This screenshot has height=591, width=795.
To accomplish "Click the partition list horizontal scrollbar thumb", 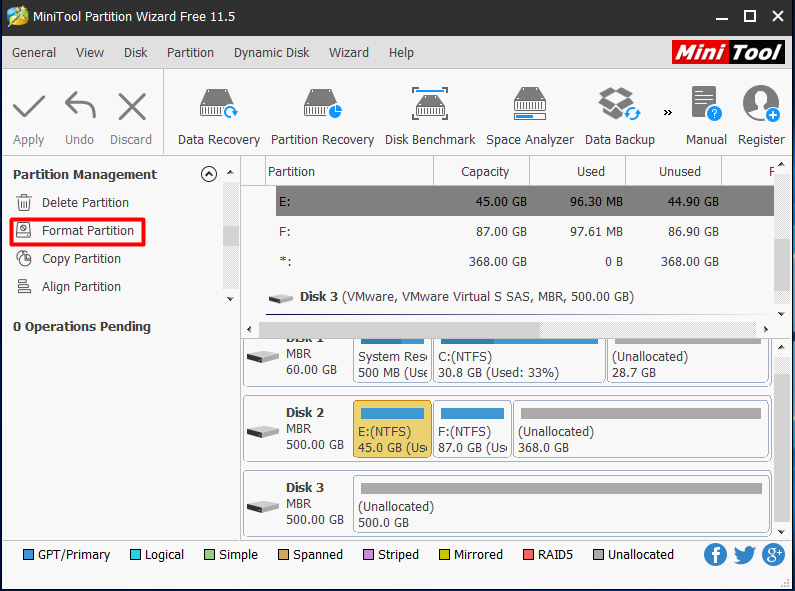I will click(399, 329).
